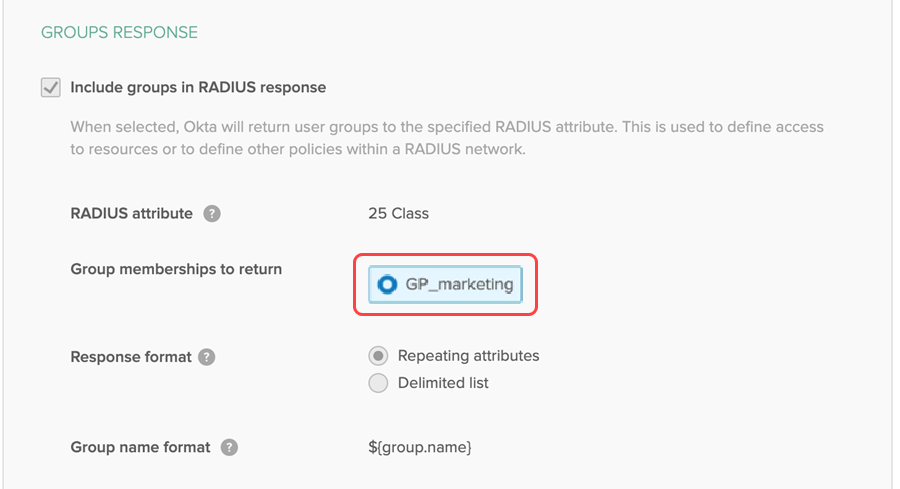Click the RADIUS attribute field label
This screenshot has width=900, height=489.
click(x=131, y=213)
